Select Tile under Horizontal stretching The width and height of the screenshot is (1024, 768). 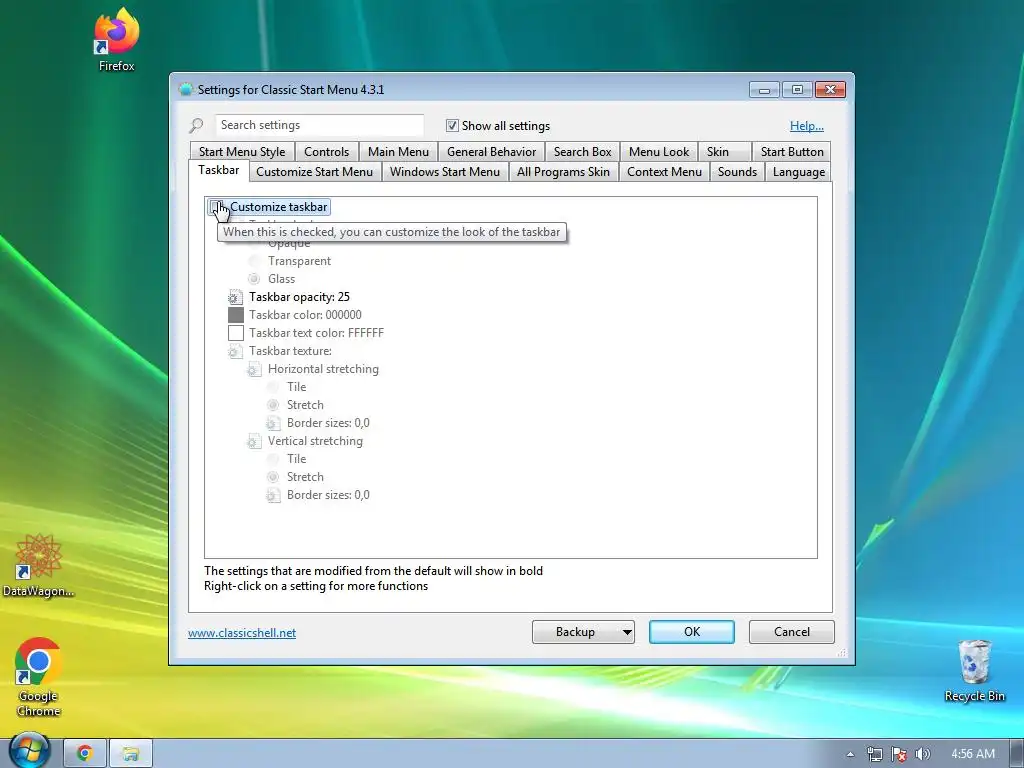(x=273, y=387)
